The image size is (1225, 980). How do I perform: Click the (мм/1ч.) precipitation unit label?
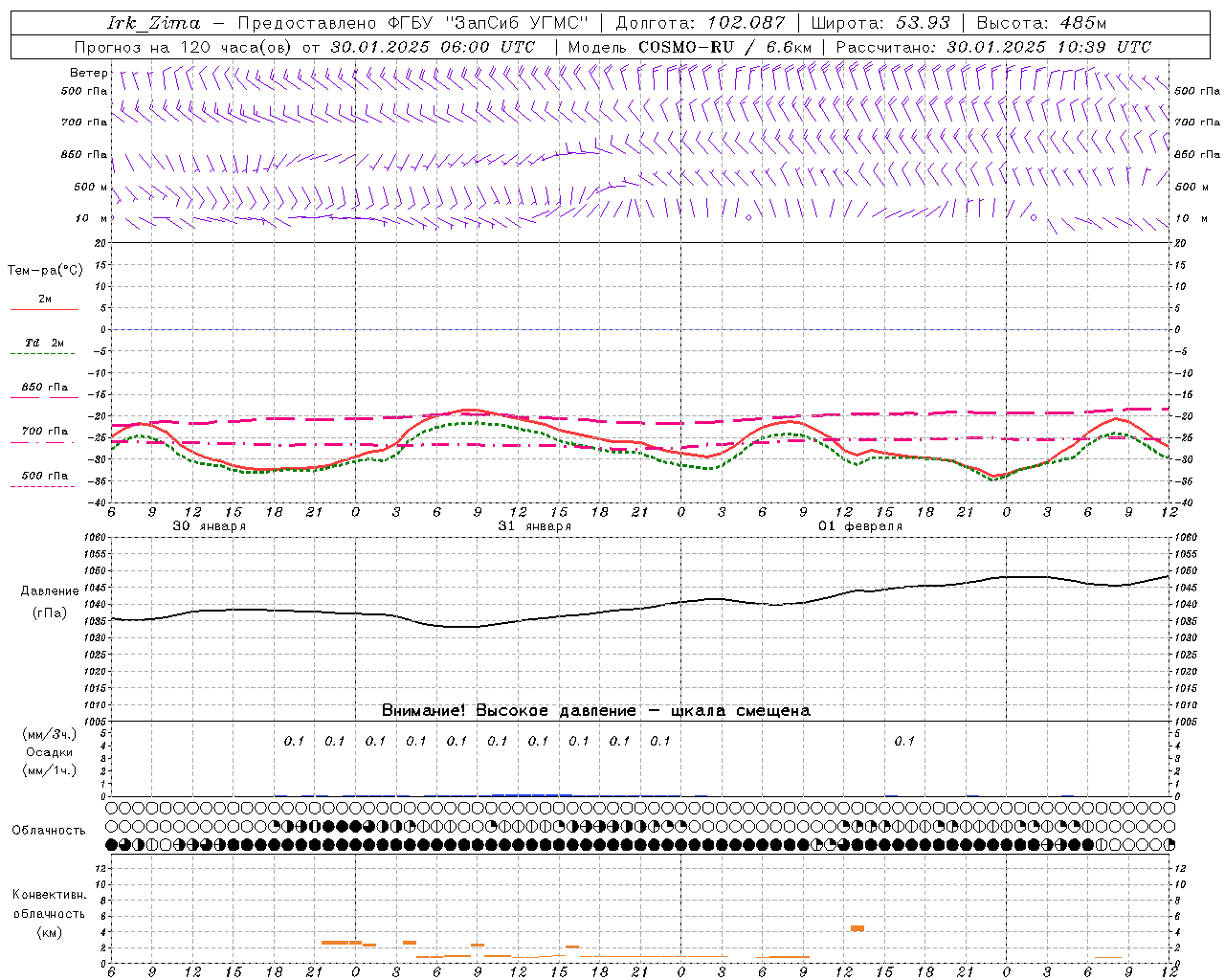49,770
